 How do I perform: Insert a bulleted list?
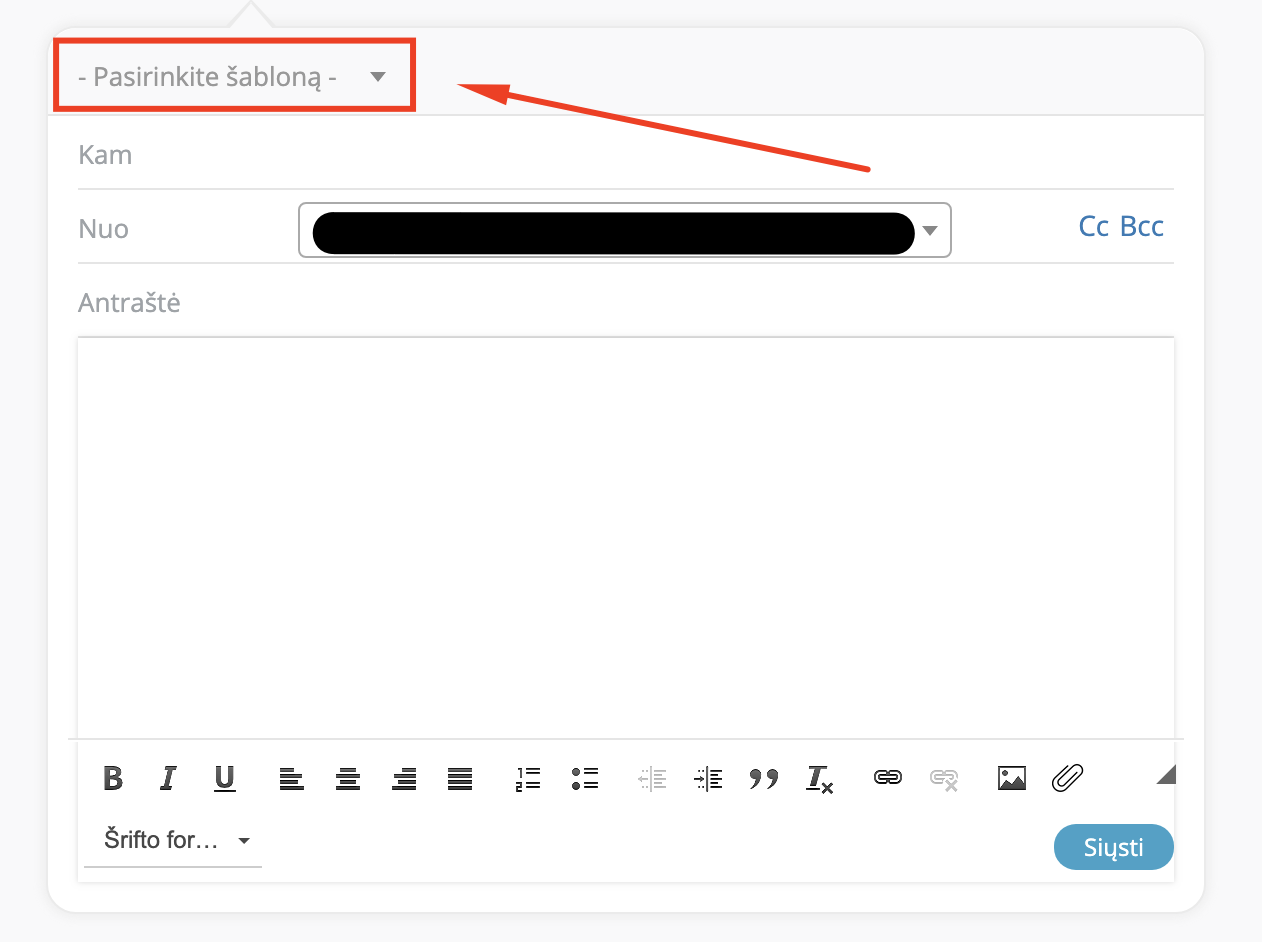pos(585,778)
